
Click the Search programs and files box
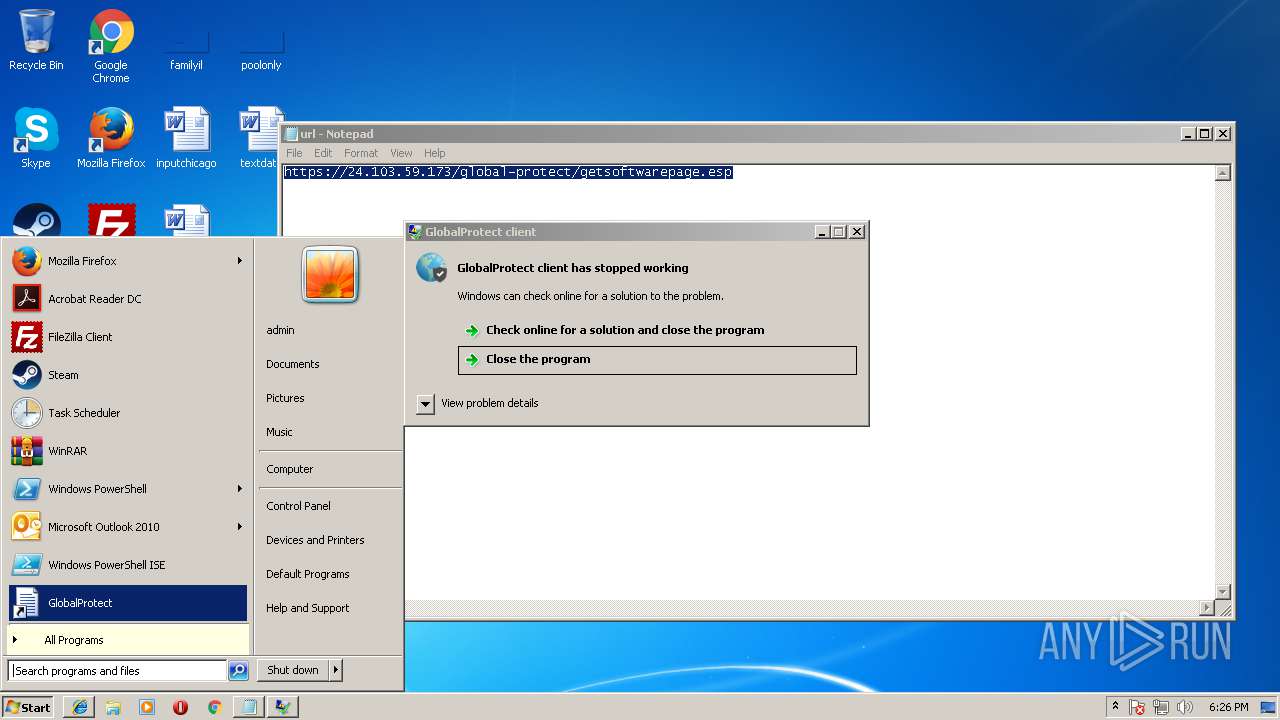tap(118, 671)
